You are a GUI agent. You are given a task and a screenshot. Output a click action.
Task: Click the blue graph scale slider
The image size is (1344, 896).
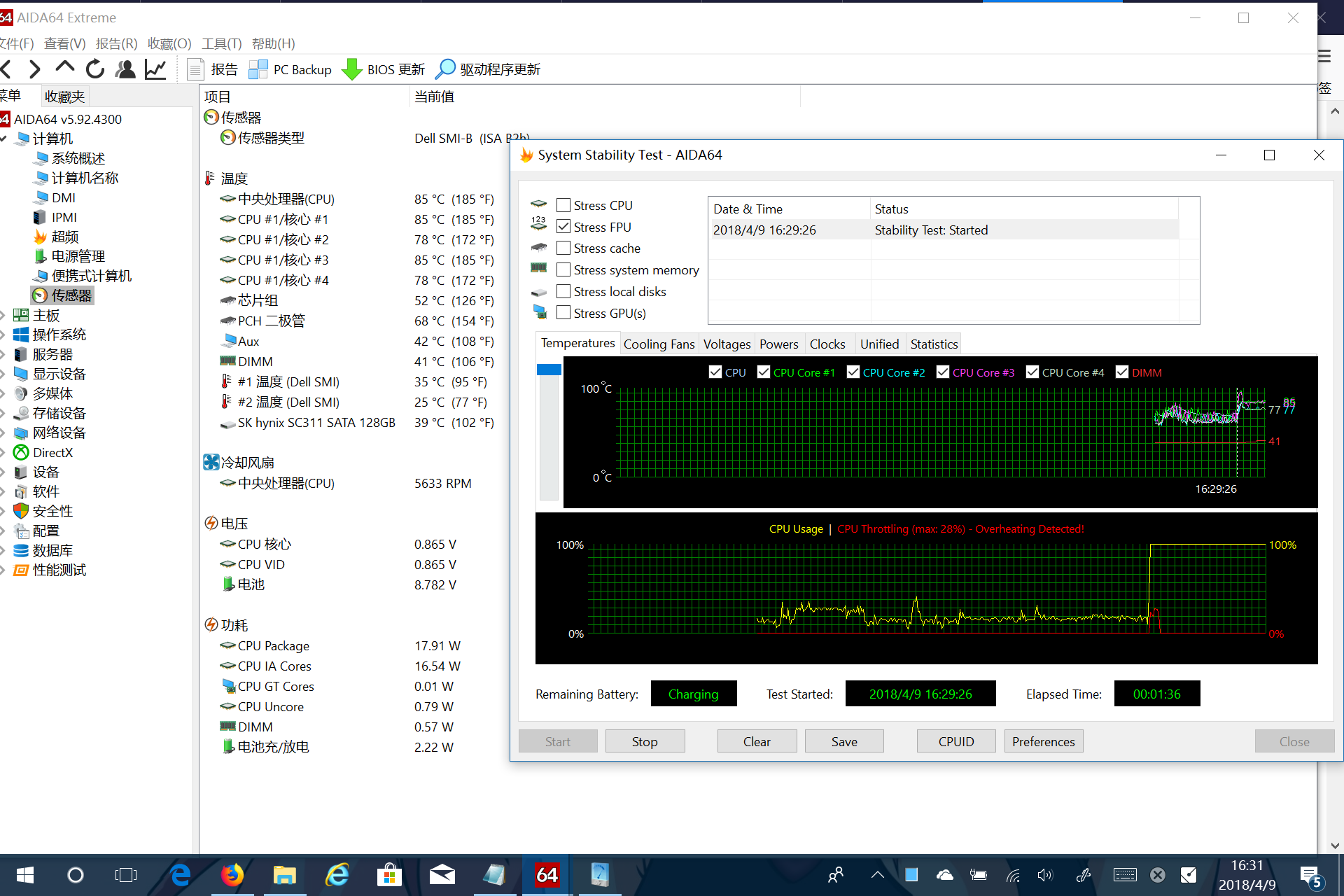click(549, 370)
